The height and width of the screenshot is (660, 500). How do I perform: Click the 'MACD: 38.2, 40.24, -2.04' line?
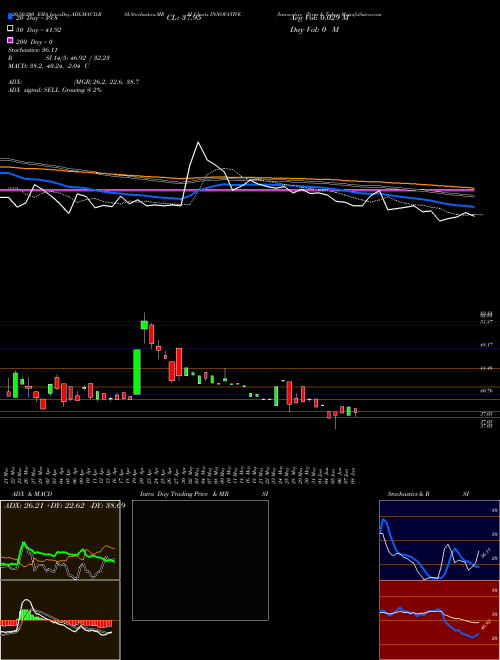pyautogui.click(x=48, y=66)
